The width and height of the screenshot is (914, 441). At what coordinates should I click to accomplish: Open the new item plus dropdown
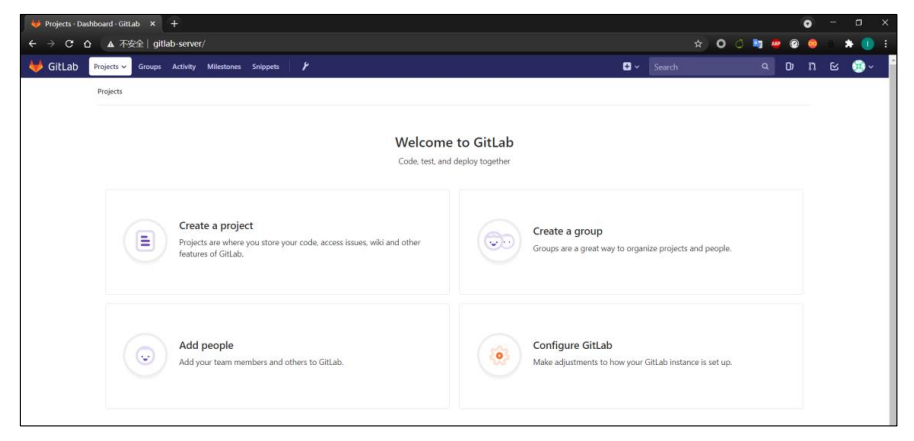click(631, 67)
